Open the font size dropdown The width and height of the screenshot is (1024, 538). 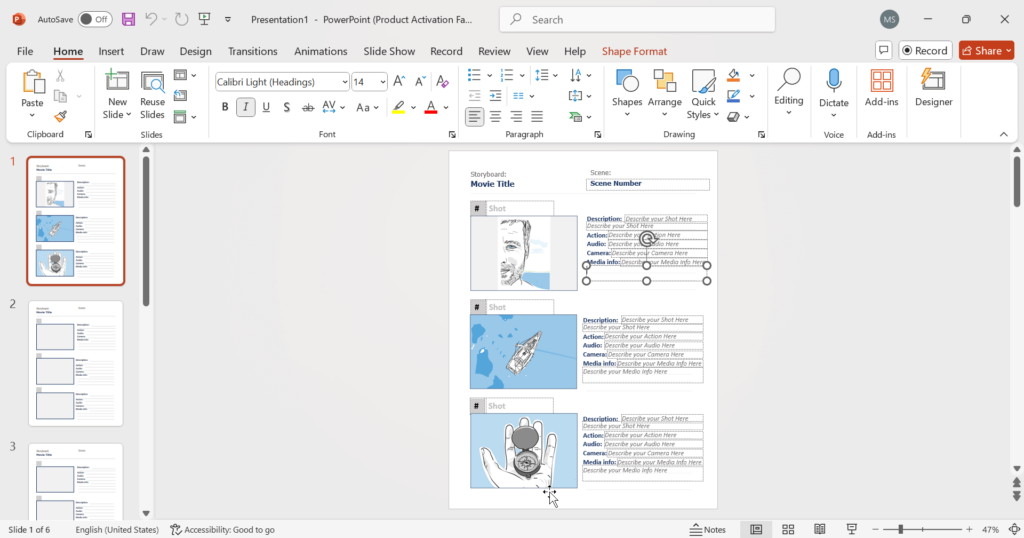(x=382, y=82)
